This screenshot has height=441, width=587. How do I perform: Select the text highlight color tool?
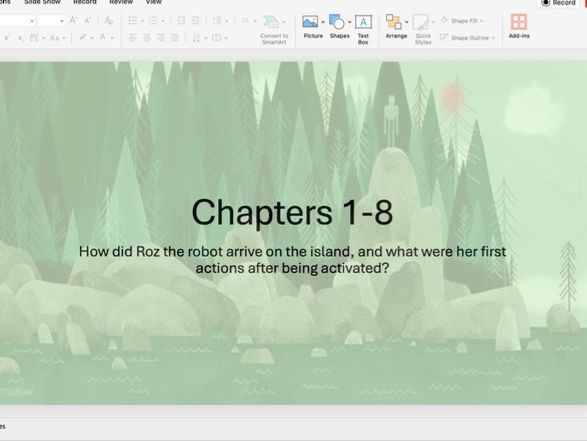[x=83, y=37]
